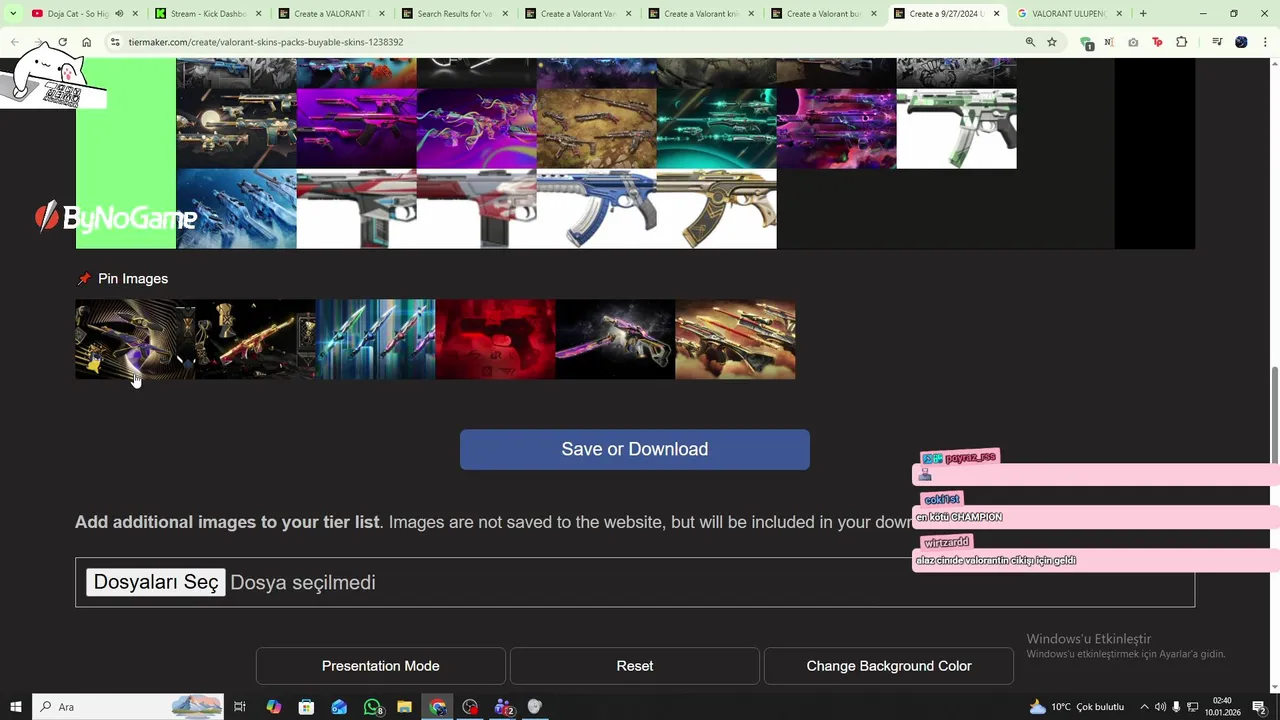Screen dimensions: 1280x720
Task: Open the browser profile avatar
Action: [1241, 42]
